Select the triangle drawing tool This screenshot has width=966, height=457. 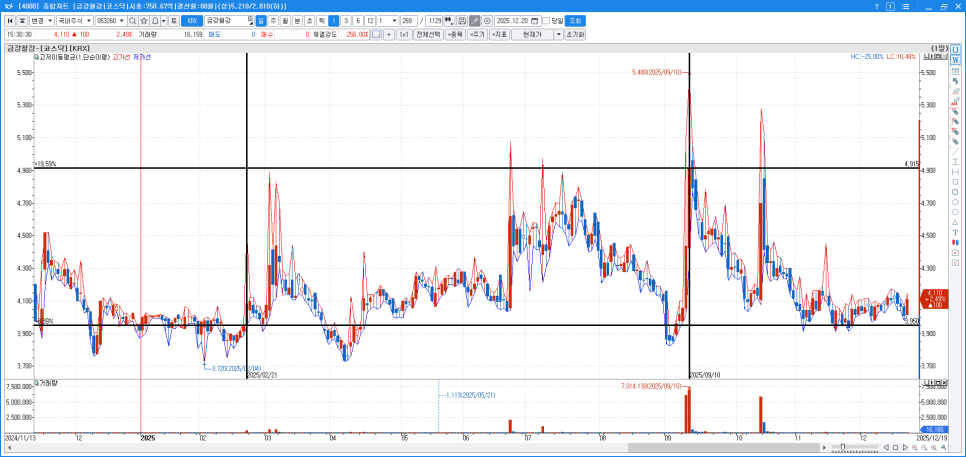[955, 222]
